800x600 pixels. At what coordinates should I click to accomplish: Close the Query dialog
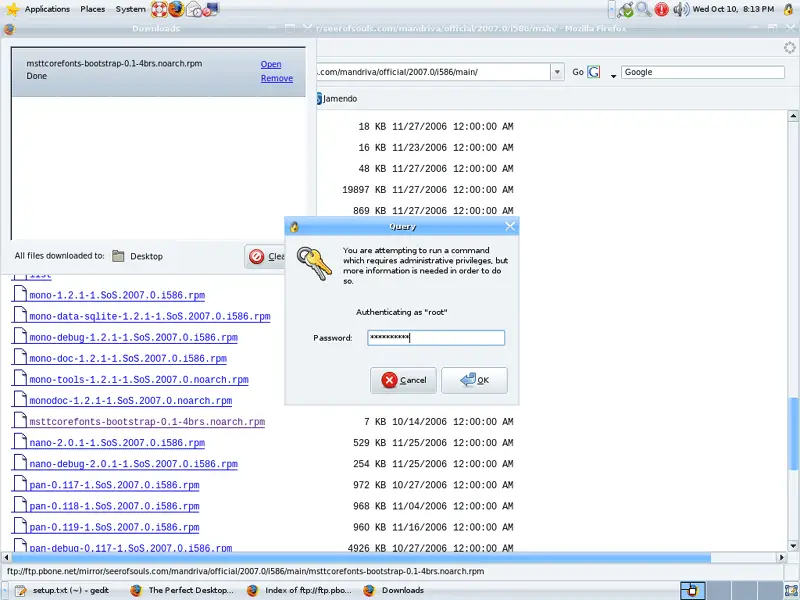coord(510,227)
